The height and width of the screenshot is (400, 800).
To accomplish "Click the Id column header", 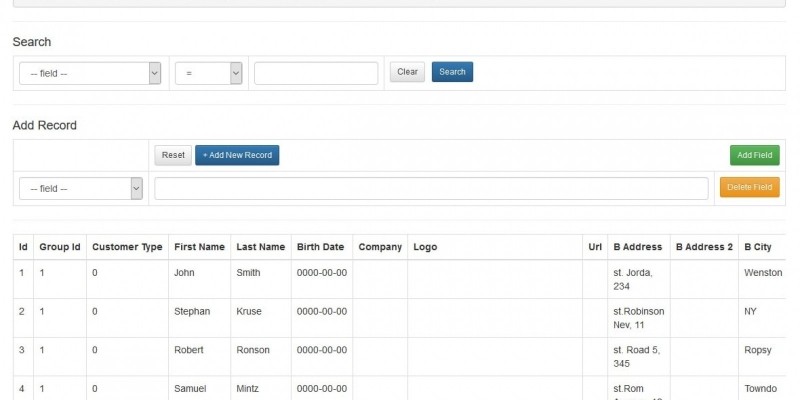I will click(23, 247).
